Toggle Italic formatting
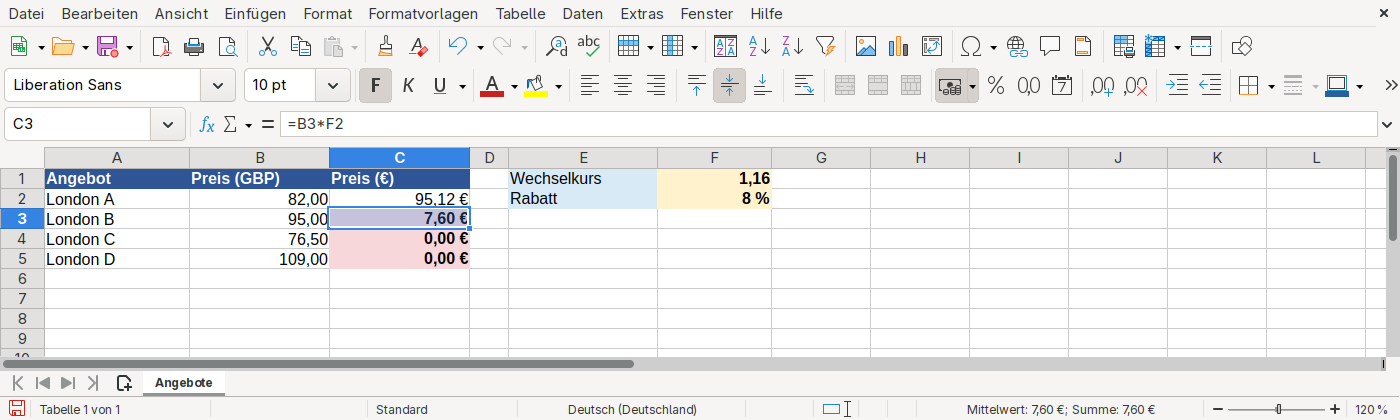Image resolution: width=1400 pixels, height=420 pixels. pyautogui.click(x=408, y=86)
